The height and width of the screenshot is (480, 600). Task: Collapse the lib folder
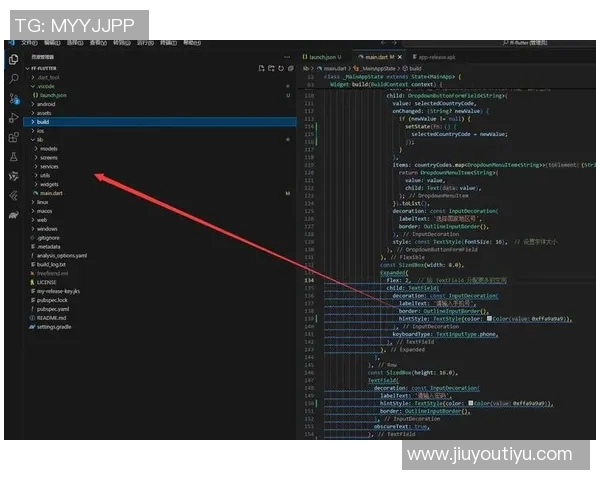[x=40, y=139]
